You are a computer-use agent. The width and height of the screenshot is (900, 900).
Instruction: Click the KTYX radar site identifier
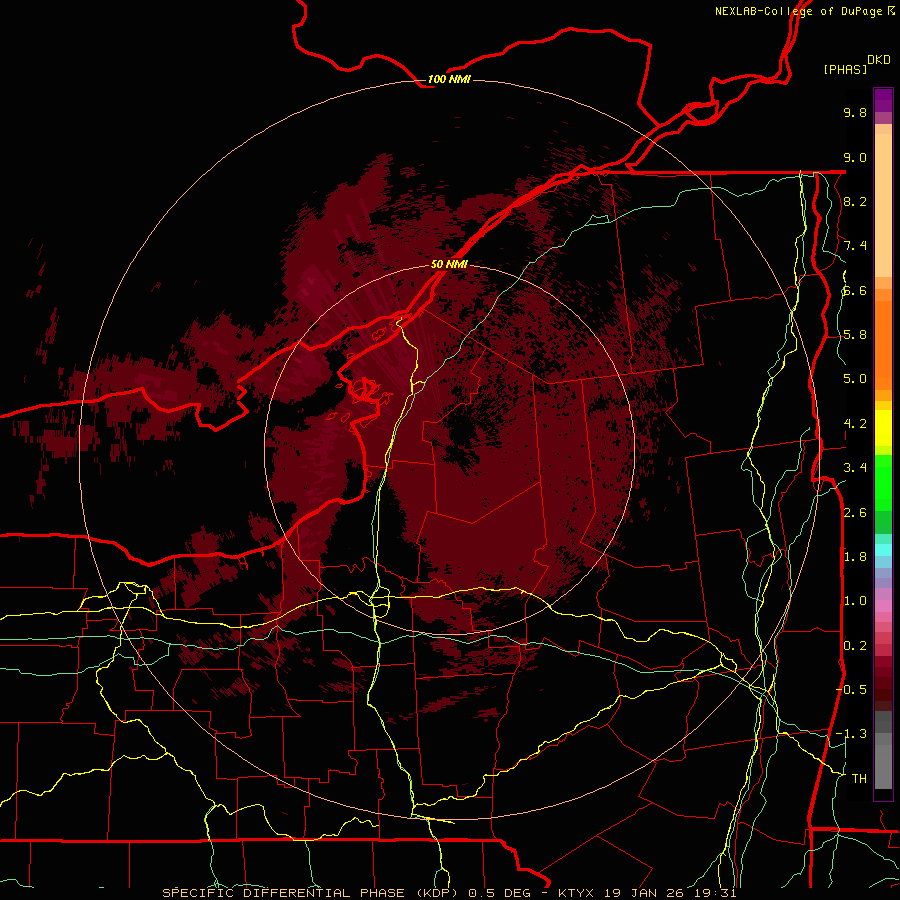click(577, 893)
